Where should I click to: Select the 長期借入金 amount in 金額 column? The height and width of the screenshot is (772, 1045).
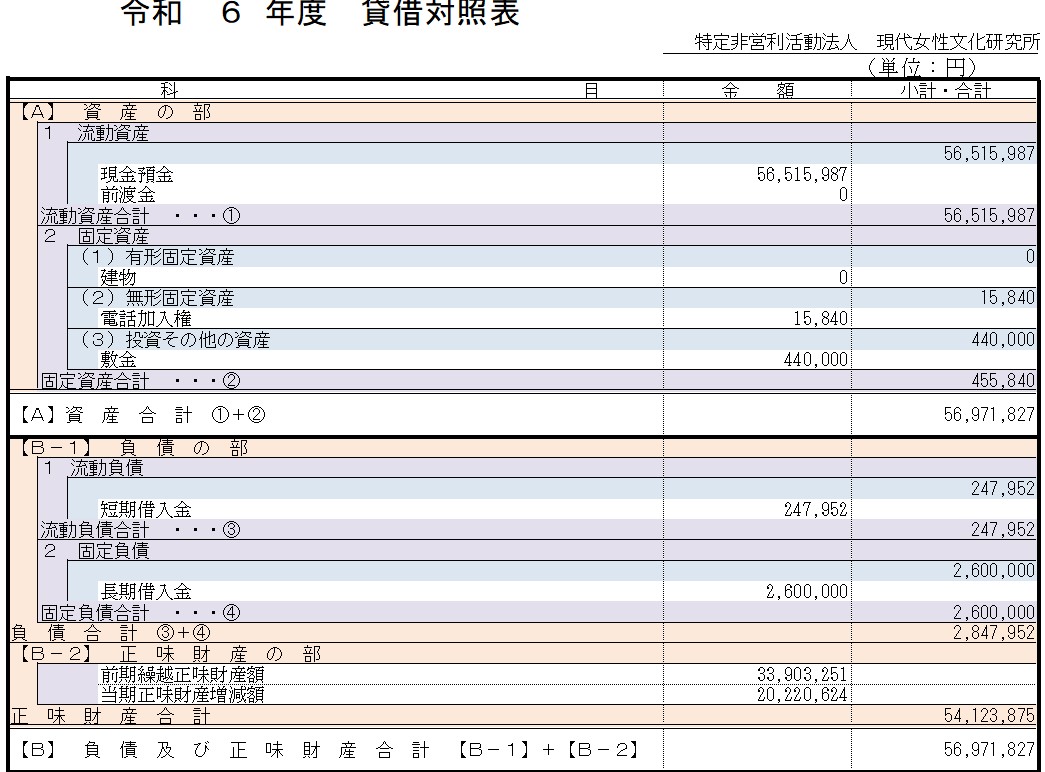tap(806, 592)
